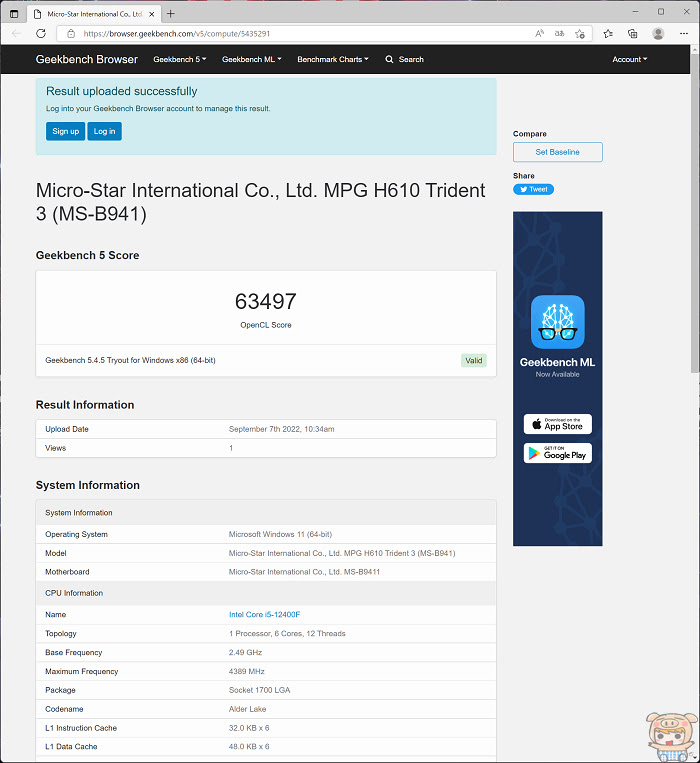Open a new browser tab
The height and width of the screenshot is (763, 700).
[x=170, y=14]
